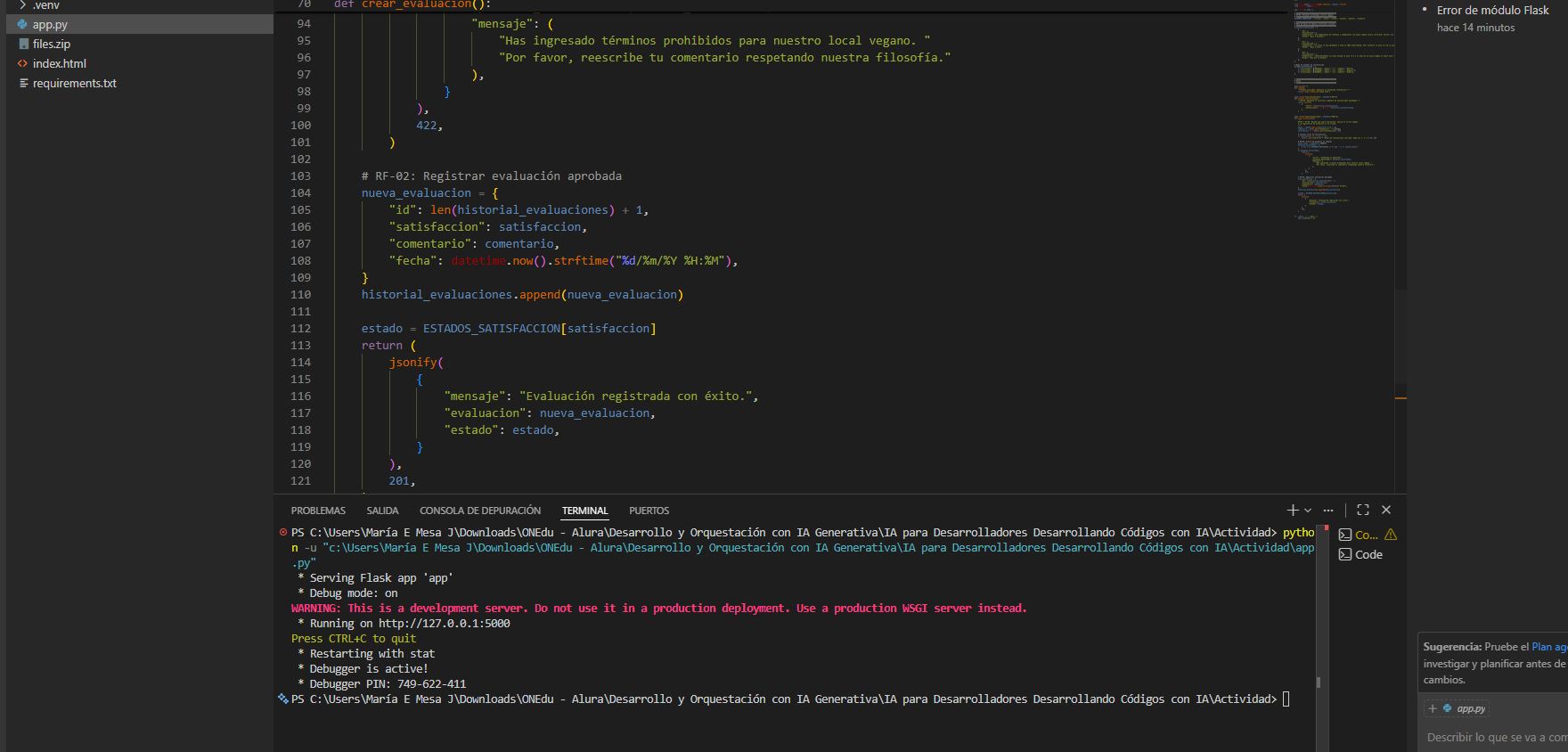Switch to the PROBLEMAS tab

tap(318, 511)
